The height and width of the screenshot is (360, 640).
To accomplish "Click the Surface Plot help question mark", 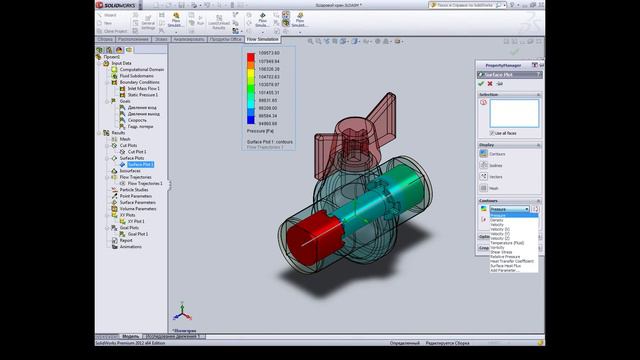I will (539, 75).
